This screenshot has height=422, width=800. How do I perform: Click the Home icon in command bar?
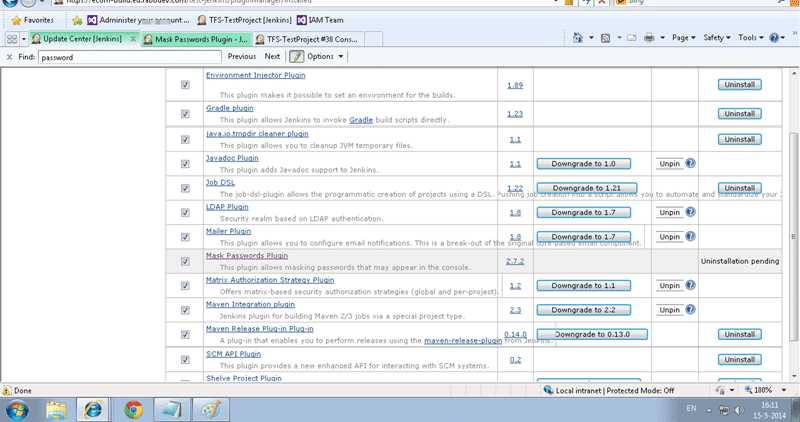(x=578, y=38)
